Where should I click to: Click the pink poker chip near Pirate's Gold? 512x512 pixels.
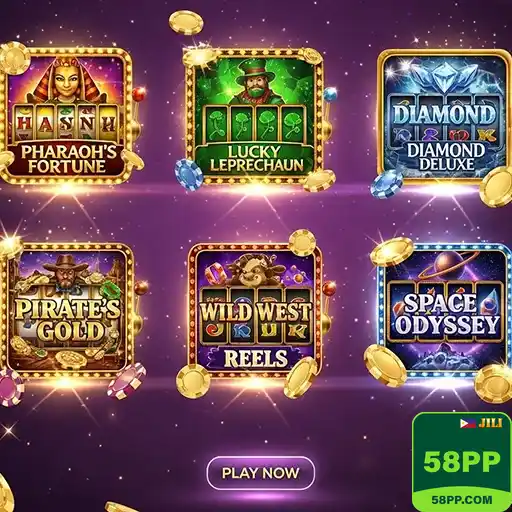click(x=127, y=381)
